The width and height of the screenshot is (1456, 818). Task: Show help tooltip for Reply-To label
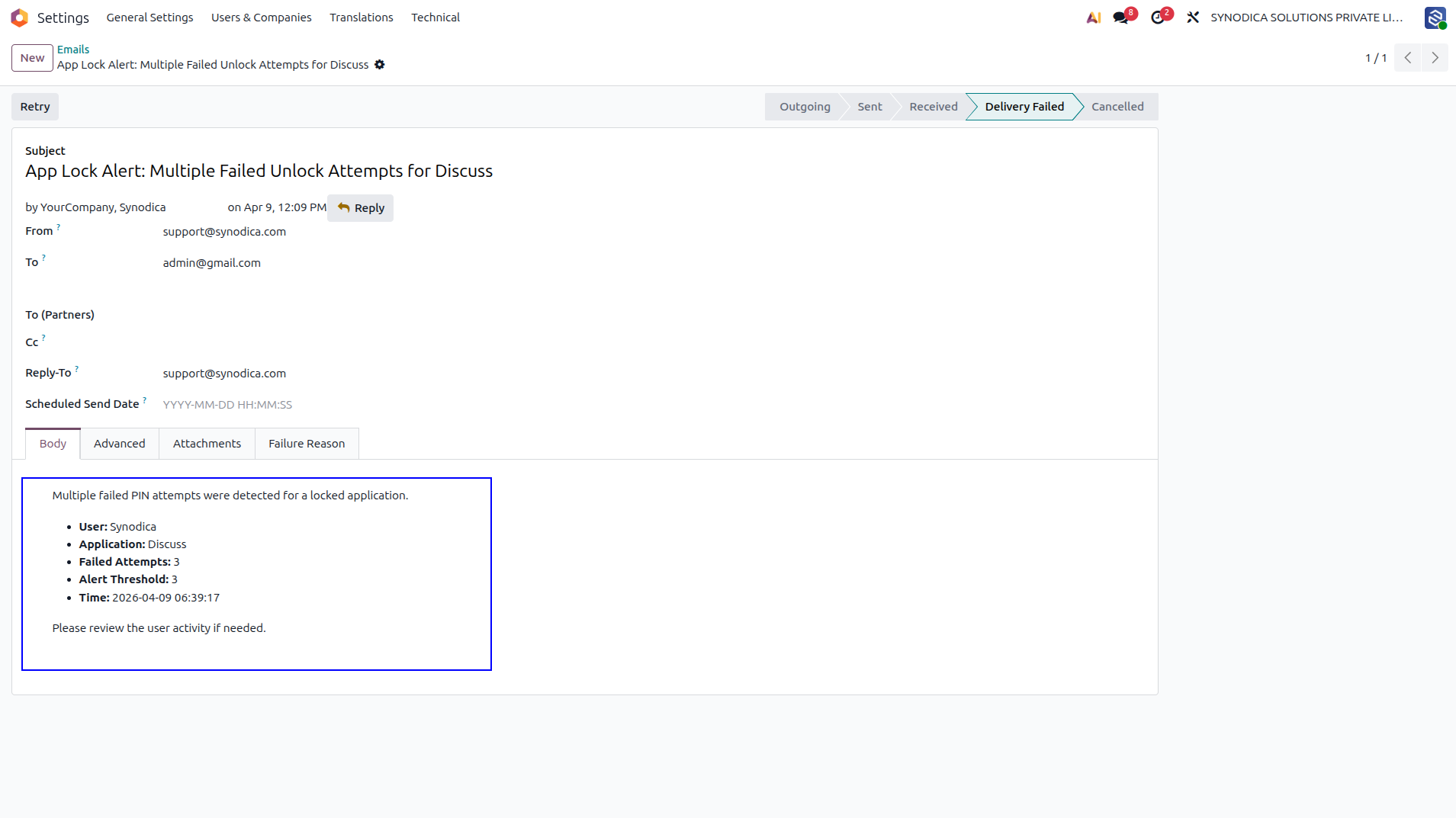coord(76,369)
